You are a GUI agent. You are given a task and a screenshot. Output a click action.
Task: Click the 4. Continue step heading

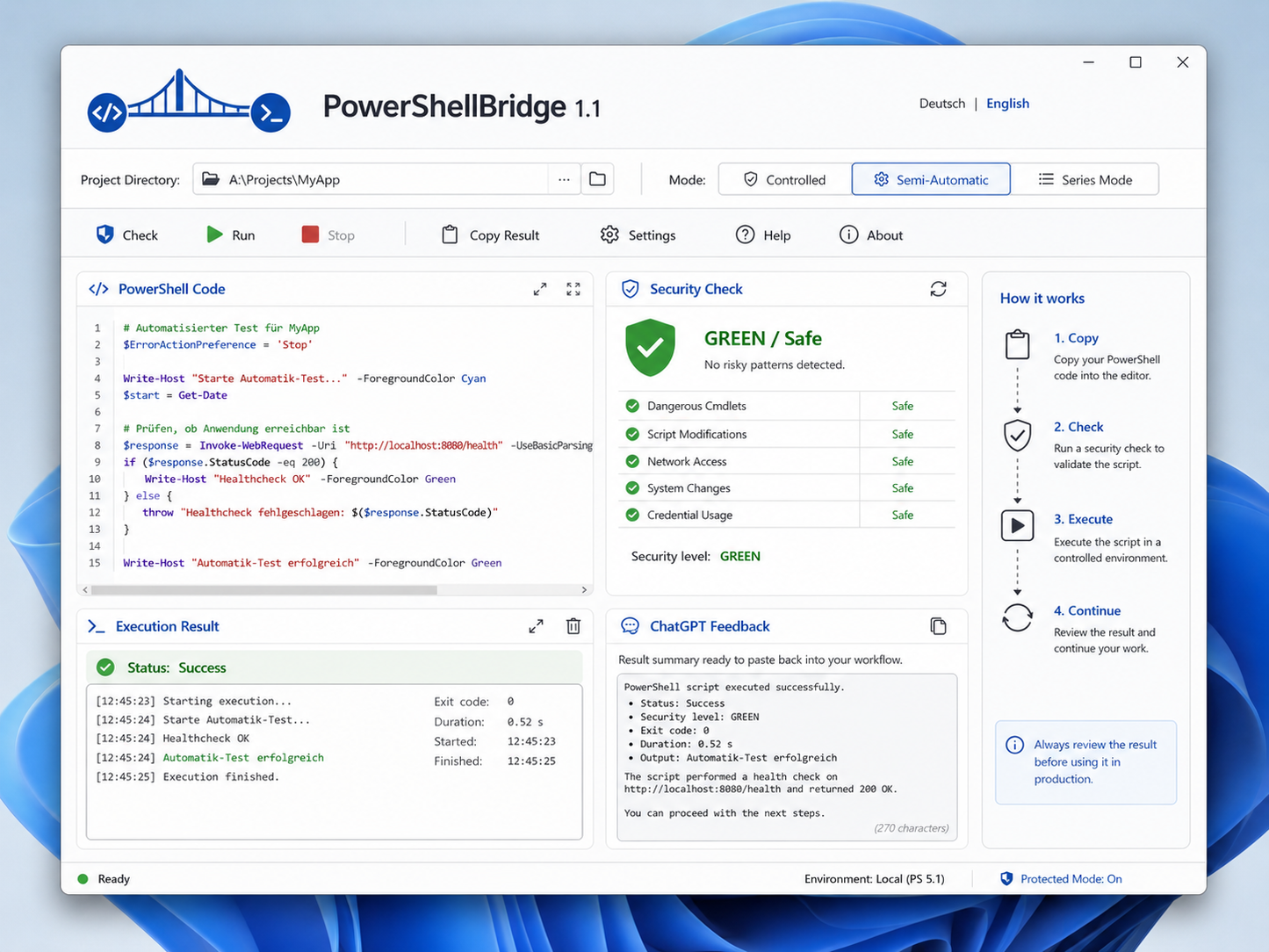coord(1087,610)
